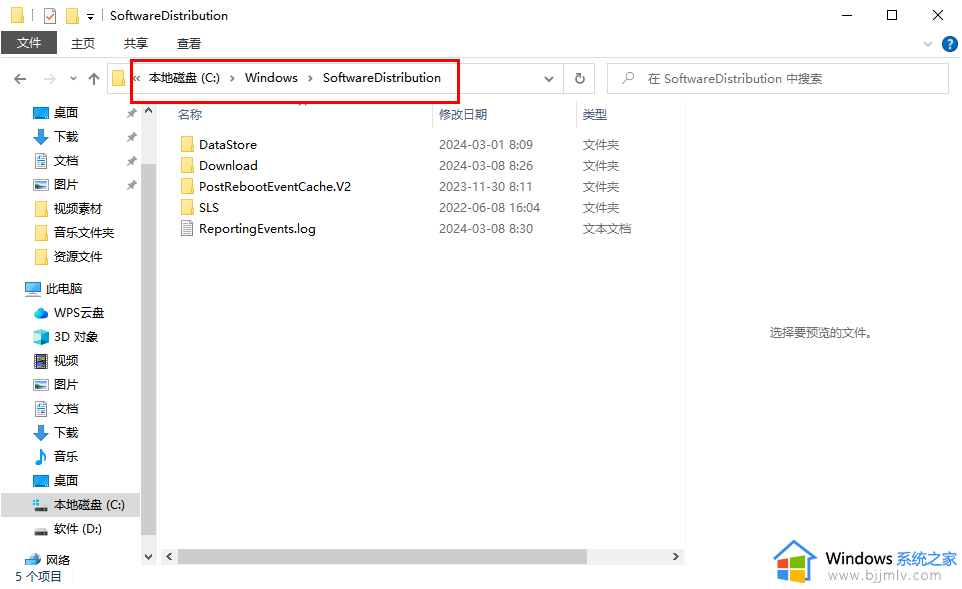Screen dimensions: 962x589
Task: Select SoftwareDistribution in address breadcrumb
Action: click(x=382, y=78)
